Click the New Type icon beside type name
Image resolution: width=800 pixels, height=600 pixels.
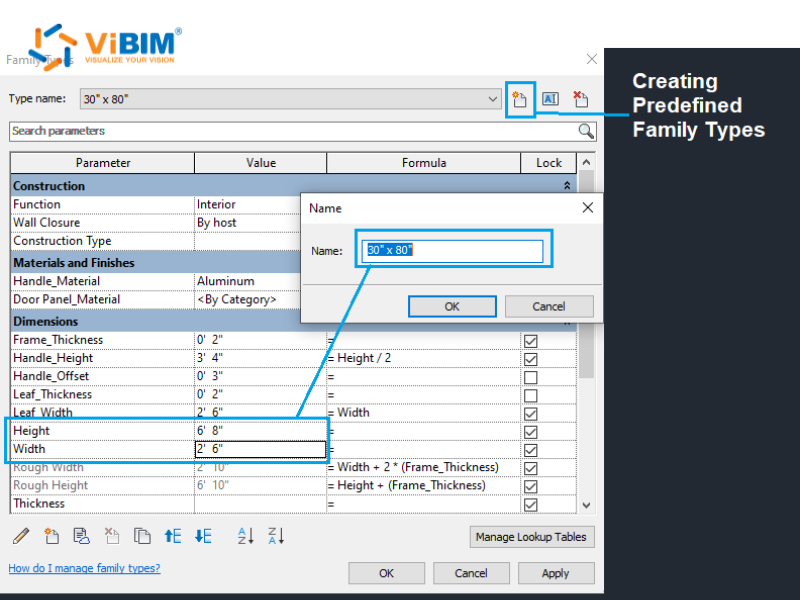(519, 99)
